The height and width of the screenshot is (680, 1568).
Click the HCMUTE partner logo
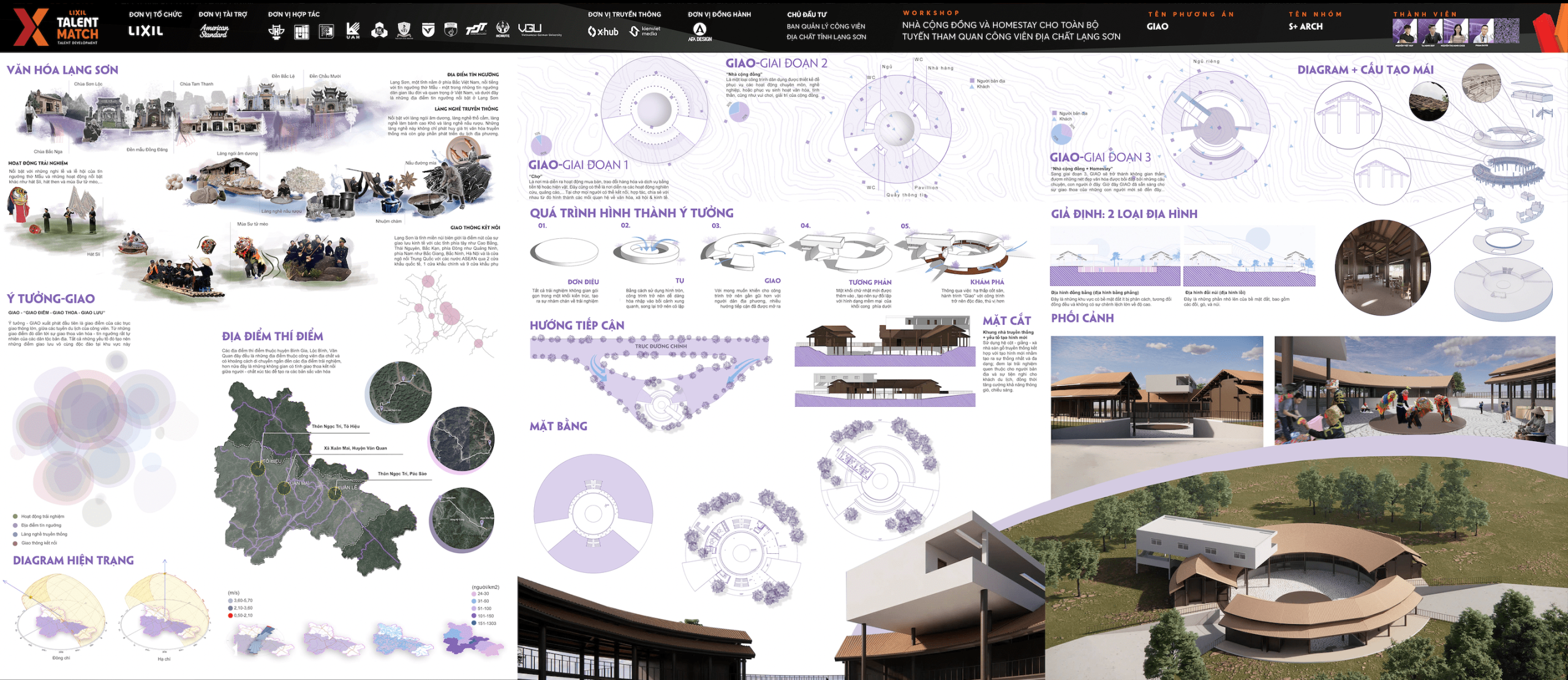tap(502, 29)
